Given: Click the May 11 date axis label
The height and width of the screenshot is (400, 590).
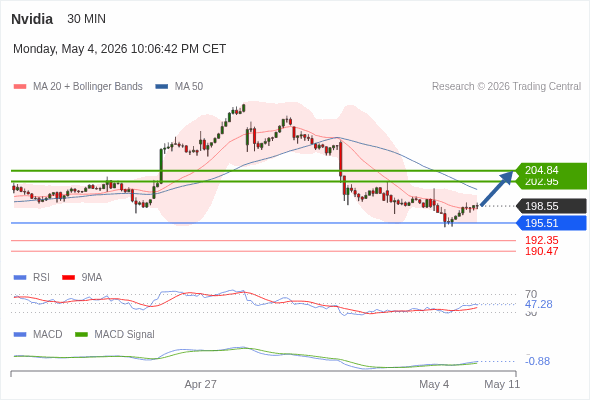Looking at the screenshot, I should 502,384.
